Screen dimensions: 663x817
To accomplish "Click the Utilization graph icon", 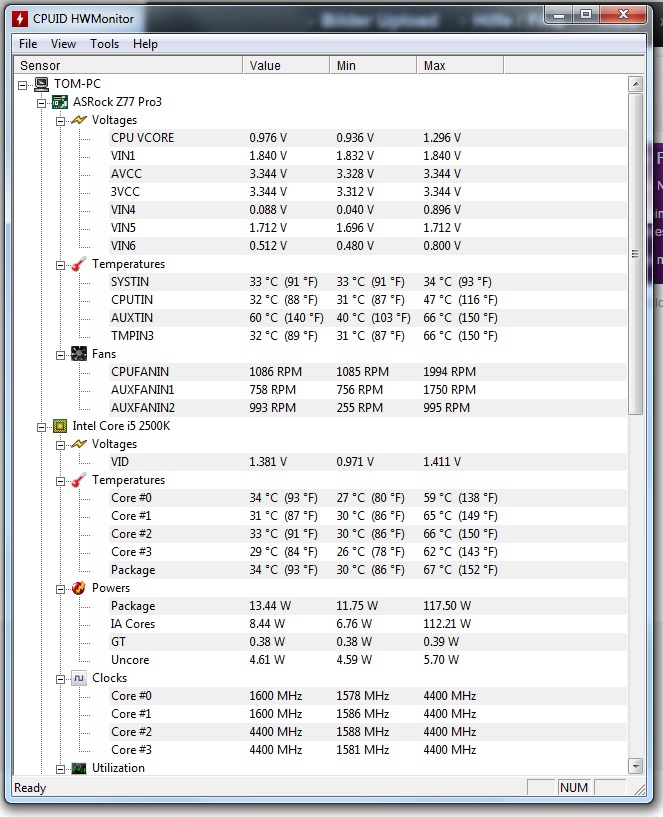I will [x=79, y=768].
